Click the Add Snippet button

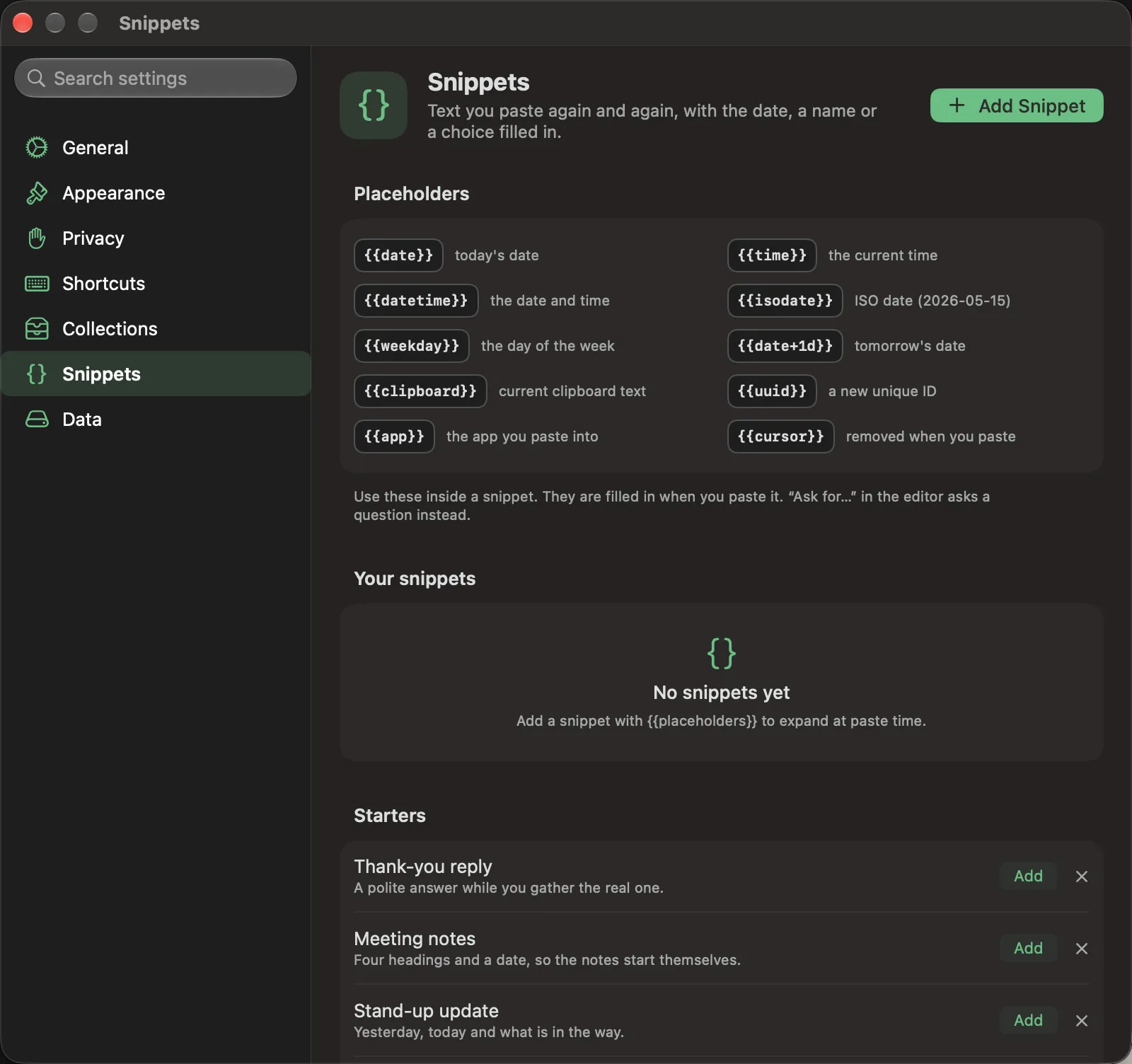tap(1017, 105)
